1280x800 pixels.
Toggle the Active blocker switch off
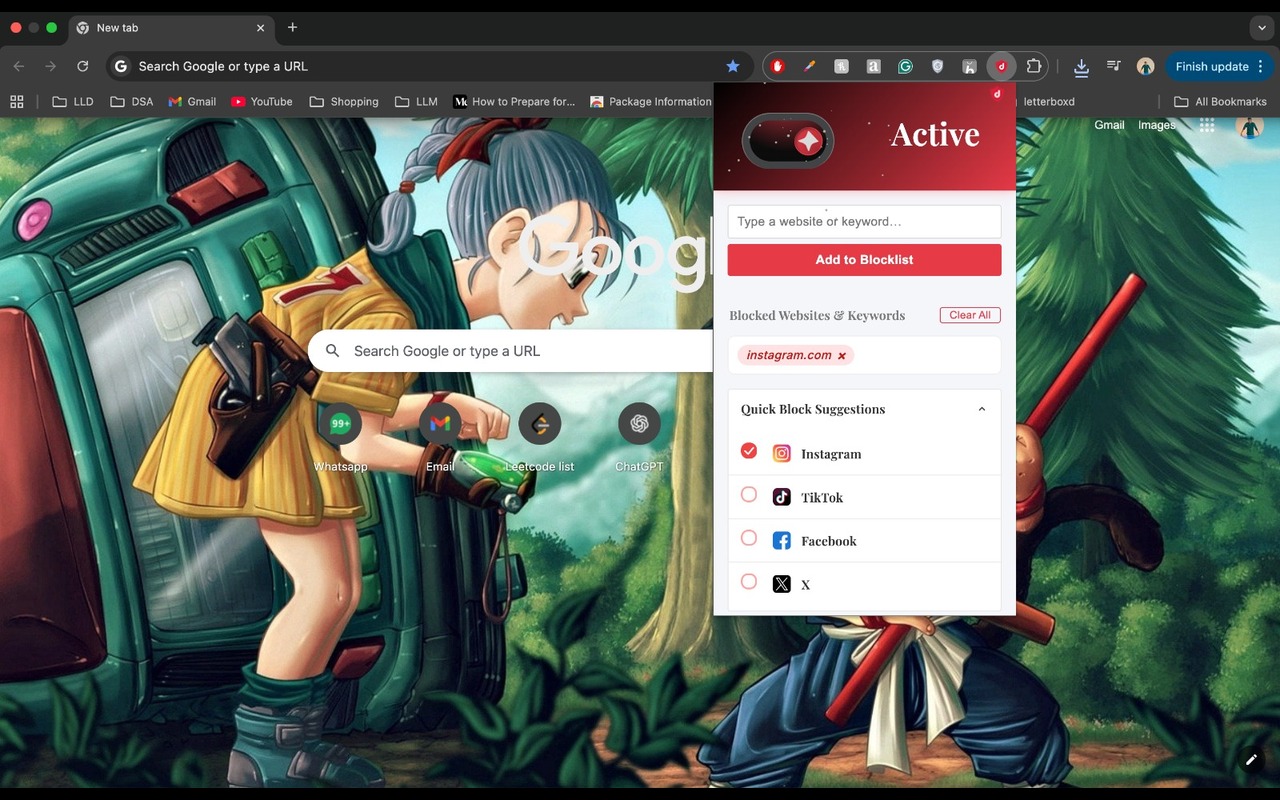click(x=788, y=141)
